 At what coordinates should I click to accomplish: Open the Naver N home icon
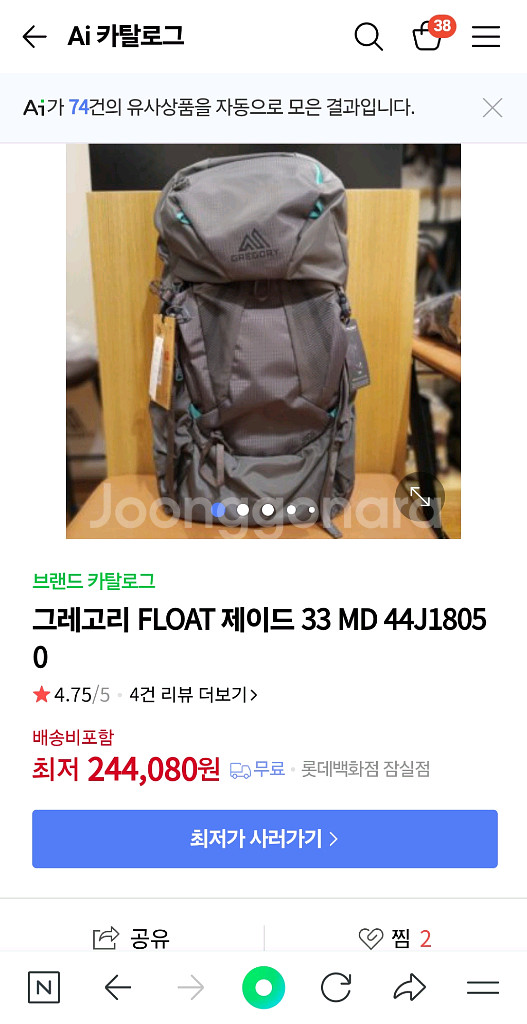[x=44, y=987]
